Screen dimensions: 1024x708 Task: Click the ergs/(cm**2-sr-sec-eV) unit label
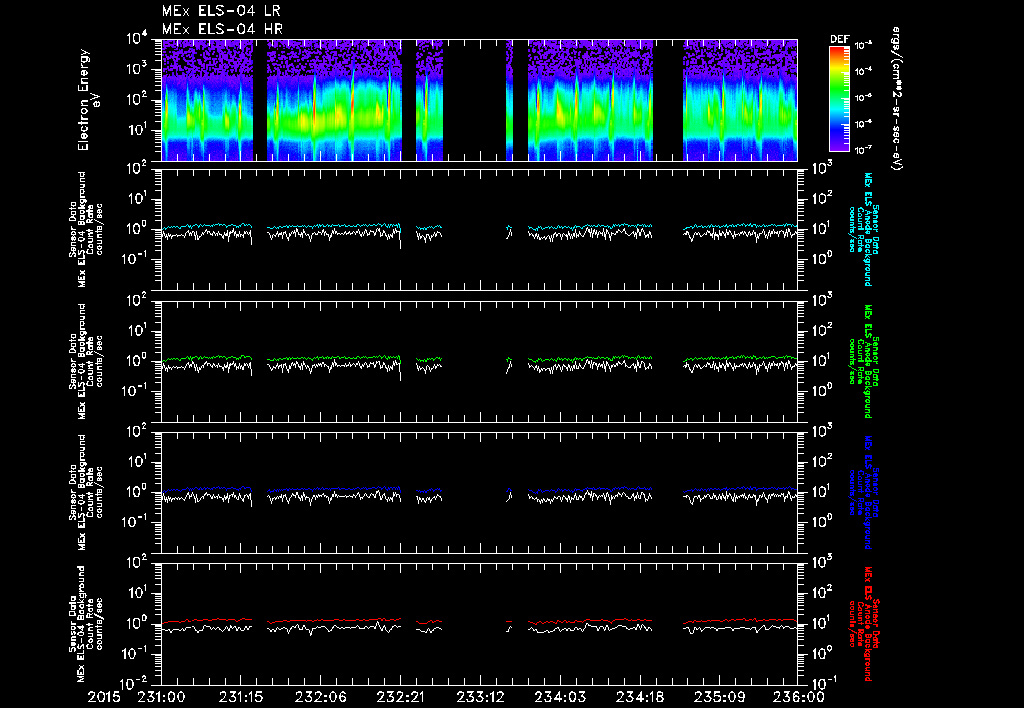[x=898, y=99]
